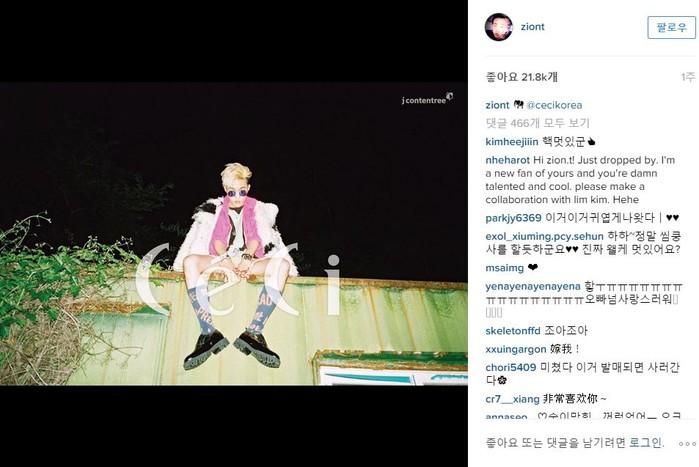Open msaimg commenter profile
The image size is (699, 467).
pos(505,268)
